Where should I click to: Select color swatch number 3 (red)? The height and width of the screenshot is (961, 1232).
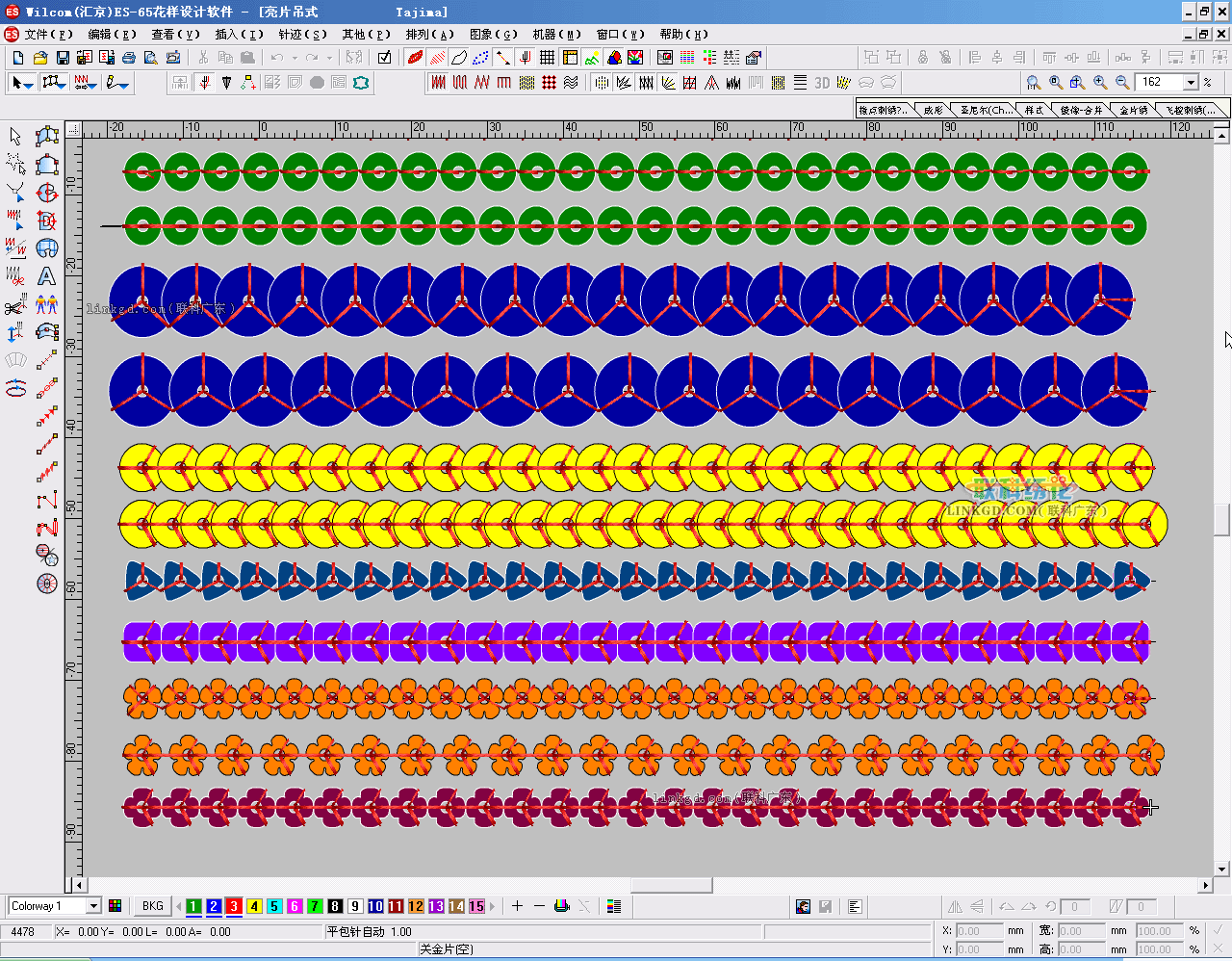pos(234,906)
